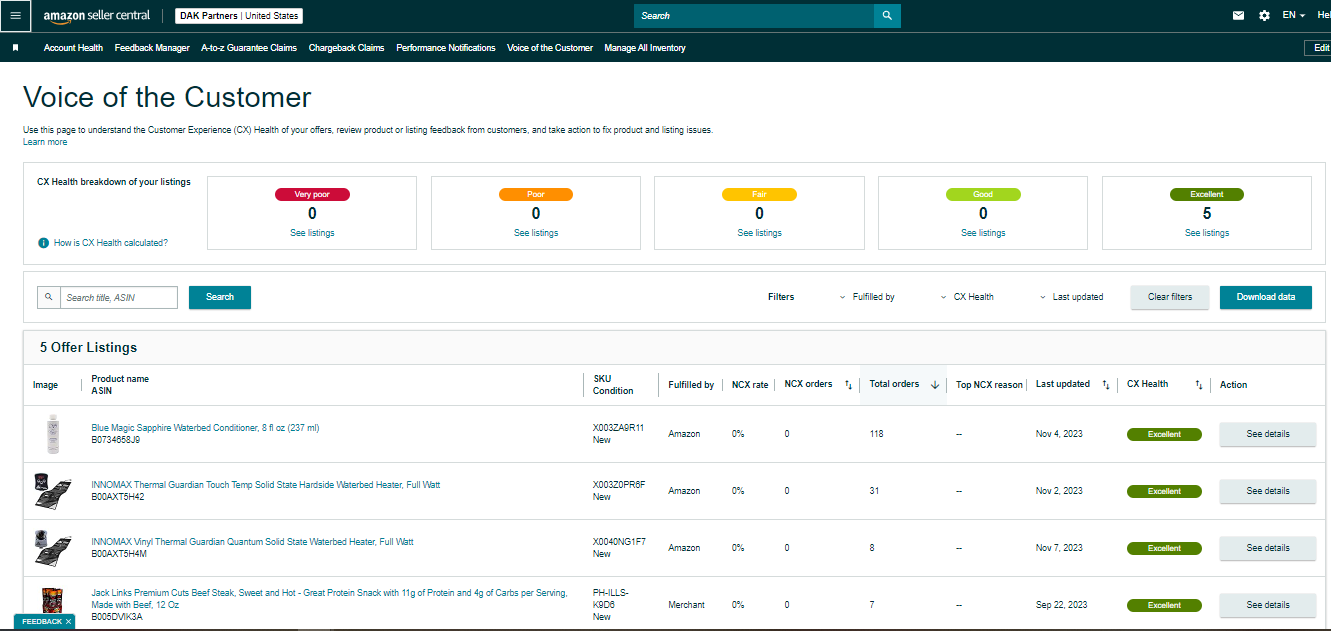Focus the Search title, ASIN field
The height and width of the screenshot is (631, 1331).
point(119,297)
